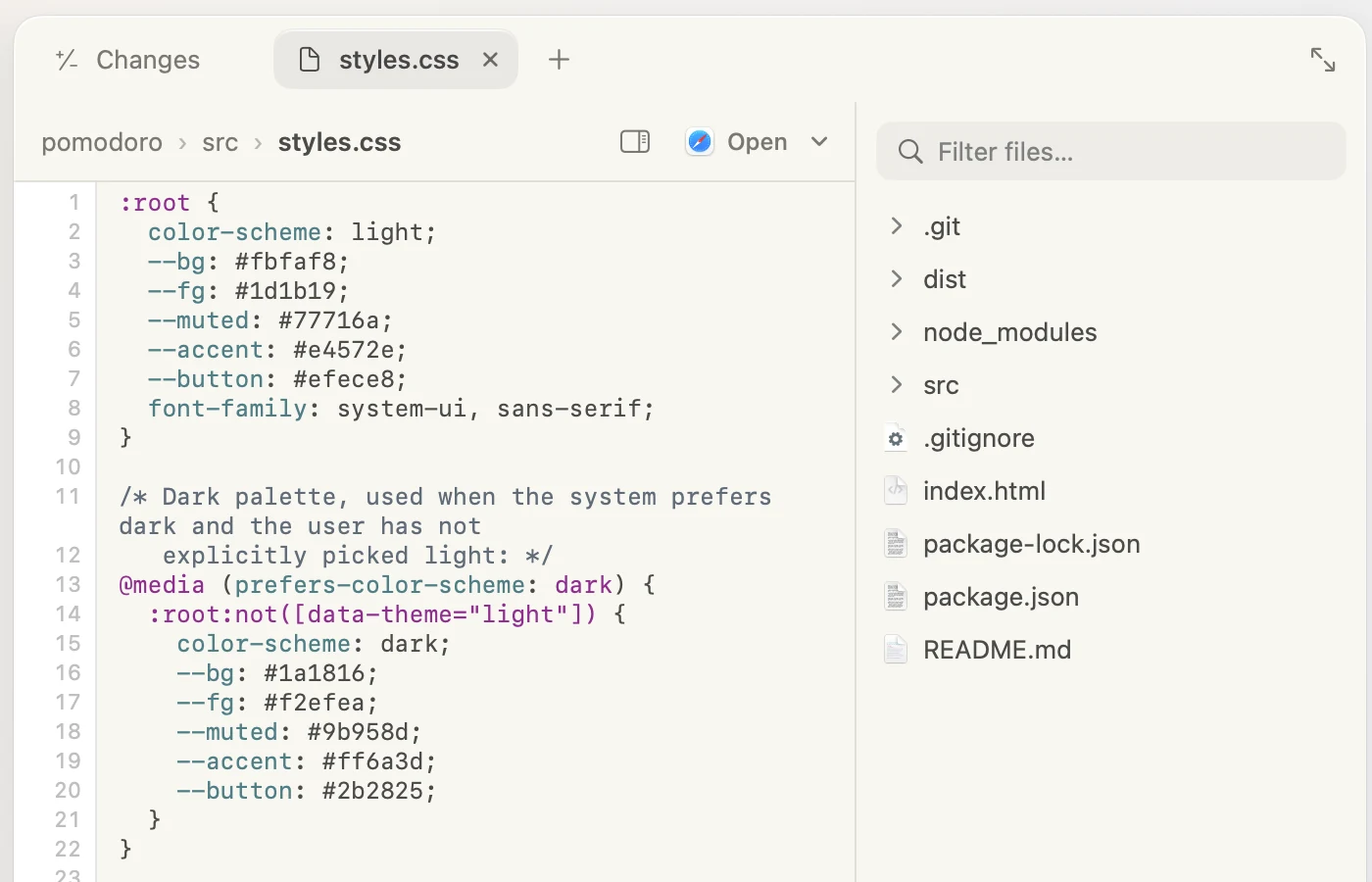
Task: Select the styles.css tab
Action: coord(396,60)
